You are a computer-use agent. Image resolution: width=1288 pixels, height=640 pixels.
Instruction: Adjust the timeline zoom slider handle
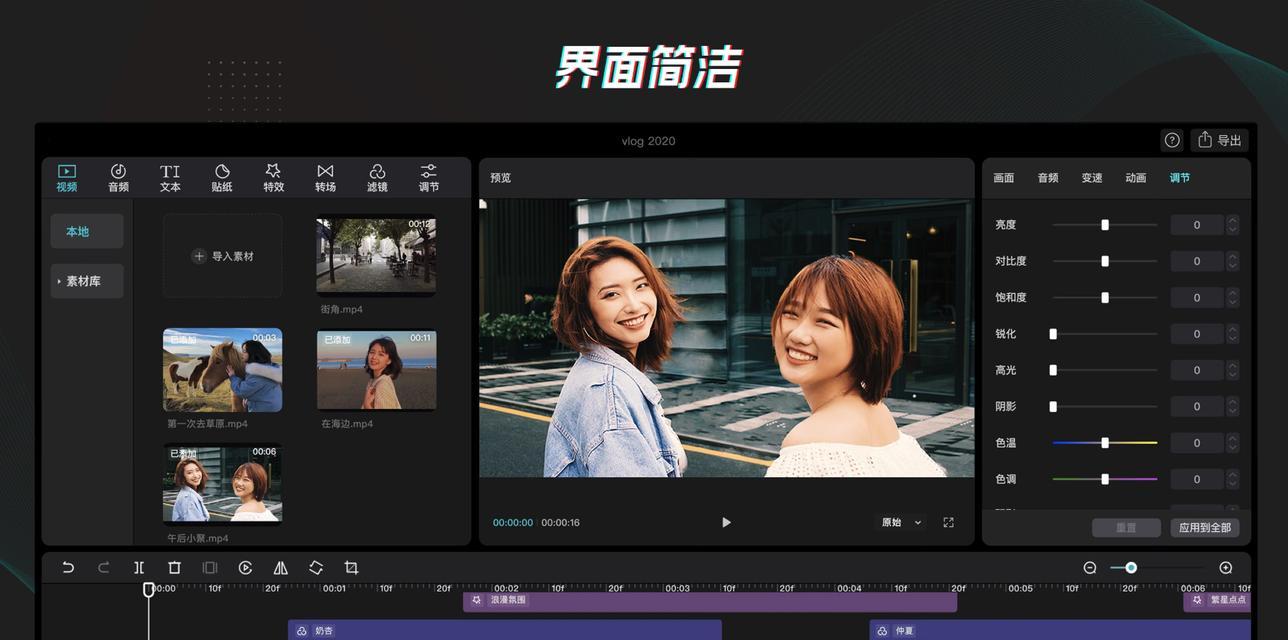(x=1131, y=567)
